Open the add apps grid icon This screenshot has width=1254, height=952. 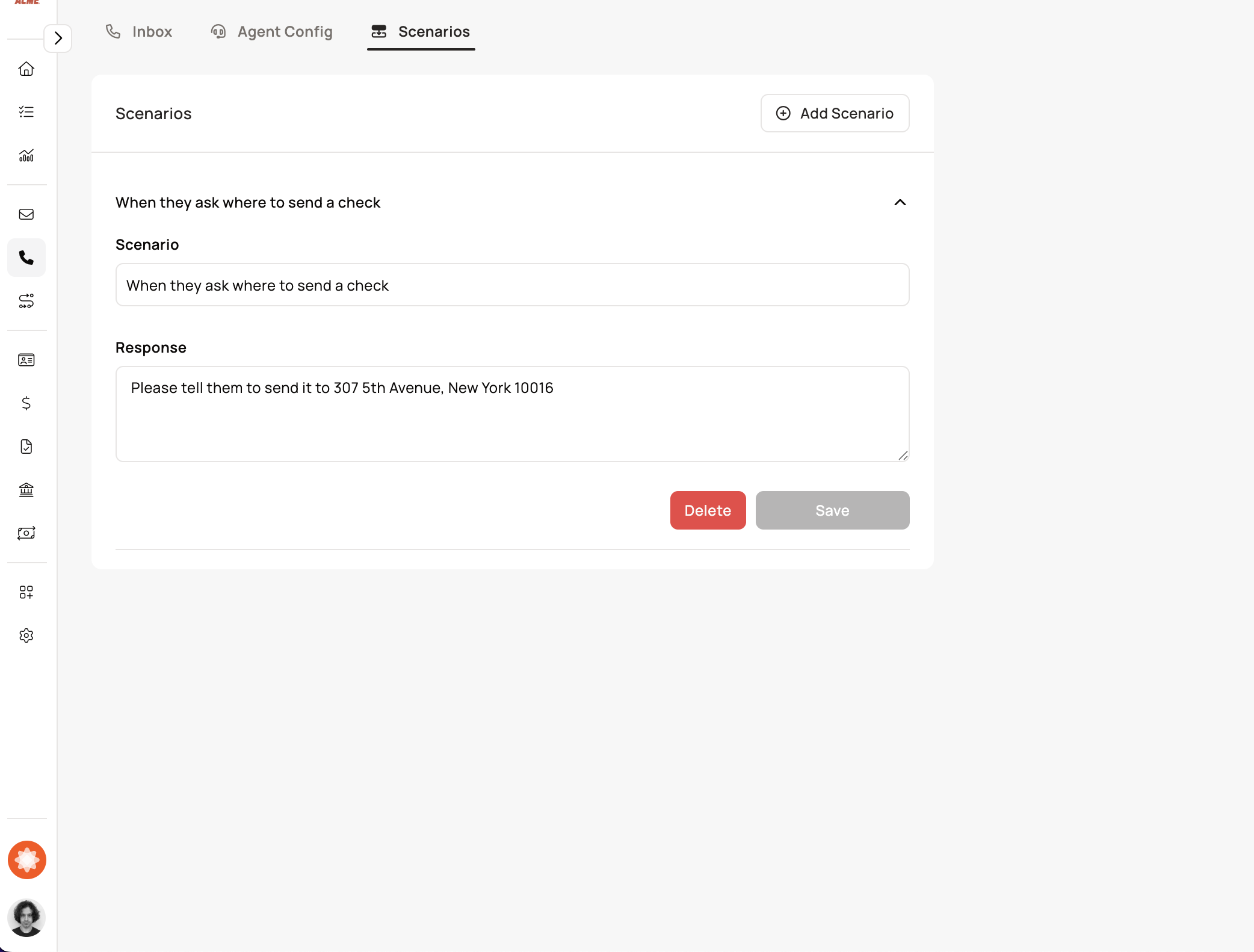pyautogui.click(x=26, y=592)
